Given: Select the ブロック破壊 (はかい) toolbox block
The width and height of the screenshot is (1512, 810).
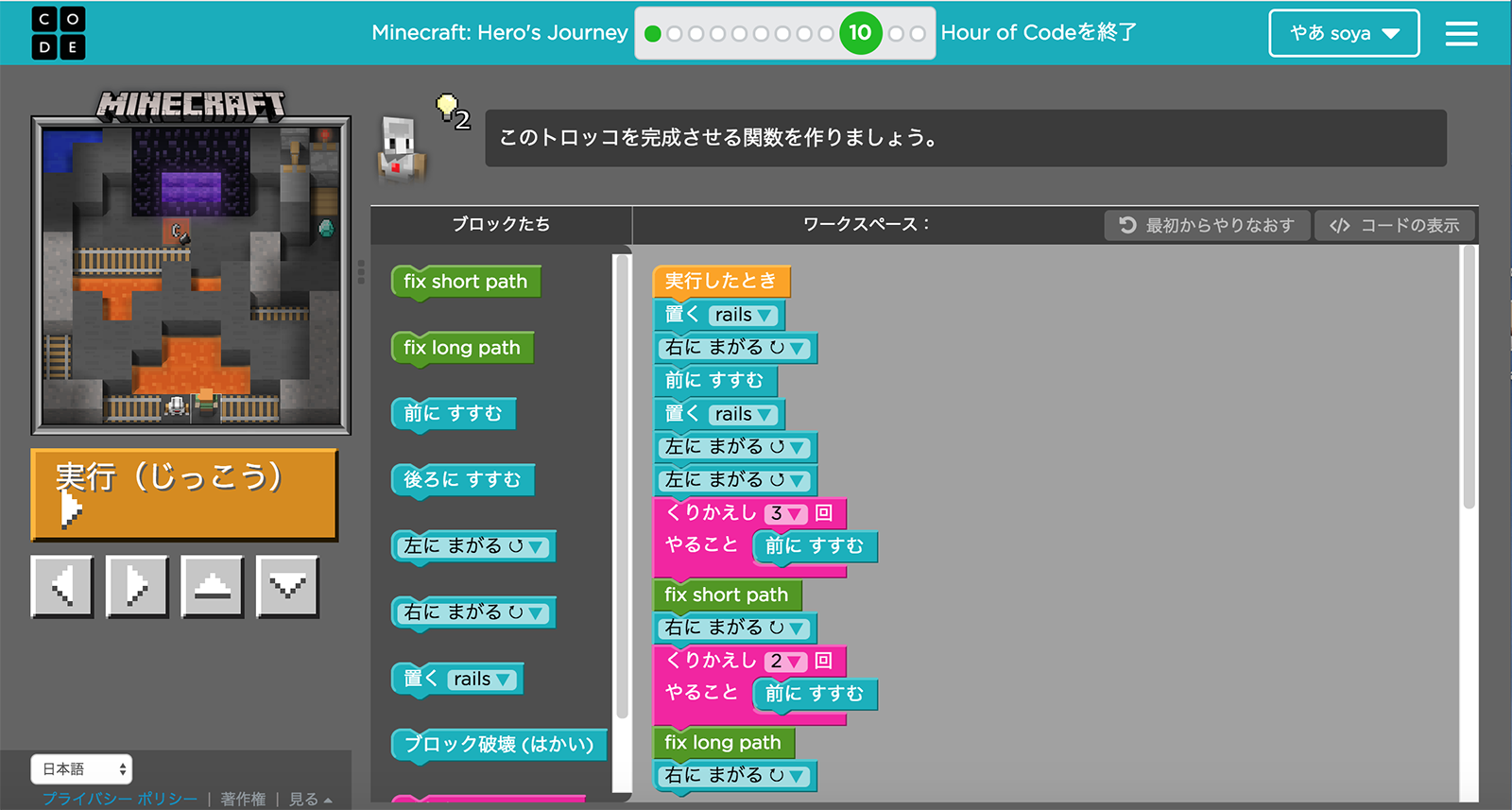Looking at the screenshot, I should click(499, 745).
